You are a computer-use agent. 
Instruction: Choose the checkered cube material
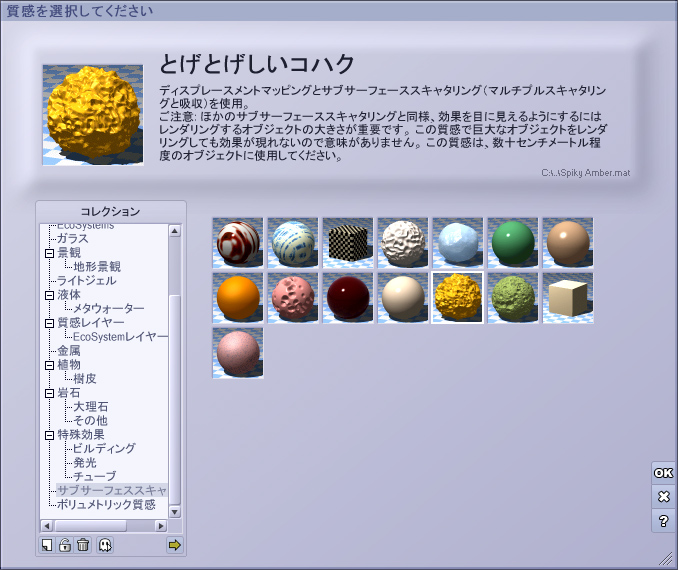click(348, 243)
